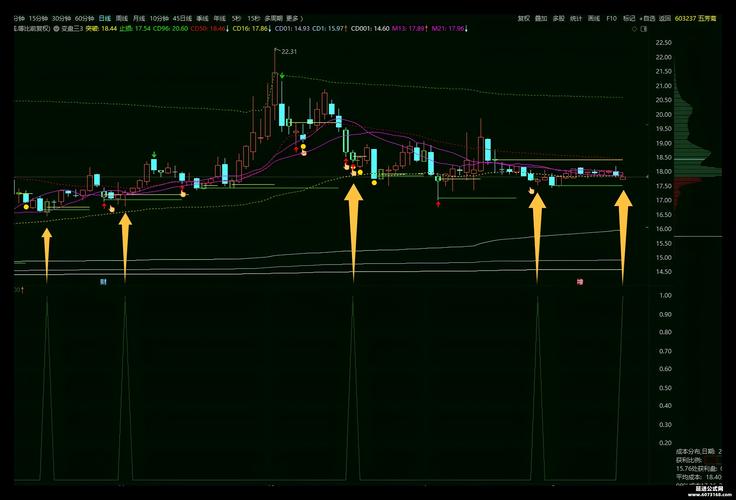Click the 突破: 18.44 indicator value

(x=101, y=29)
